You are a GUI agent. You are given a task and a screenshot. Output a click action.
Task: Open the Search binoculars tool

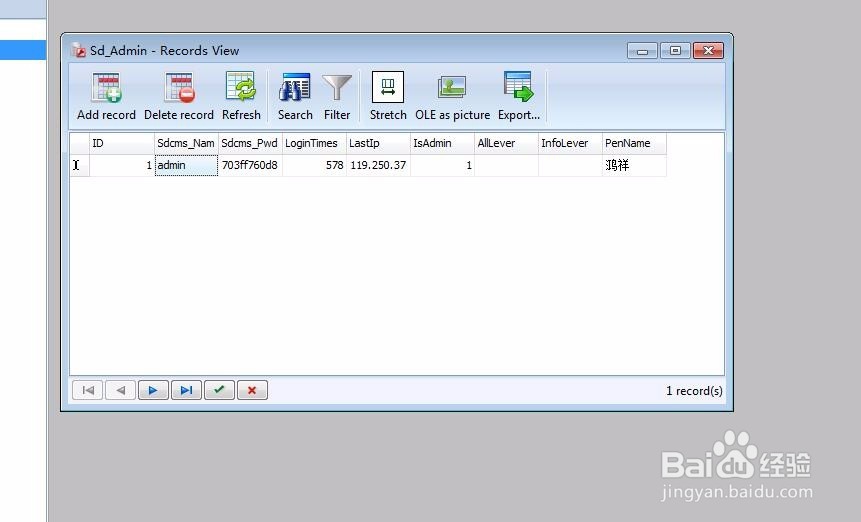pos(295,97)
